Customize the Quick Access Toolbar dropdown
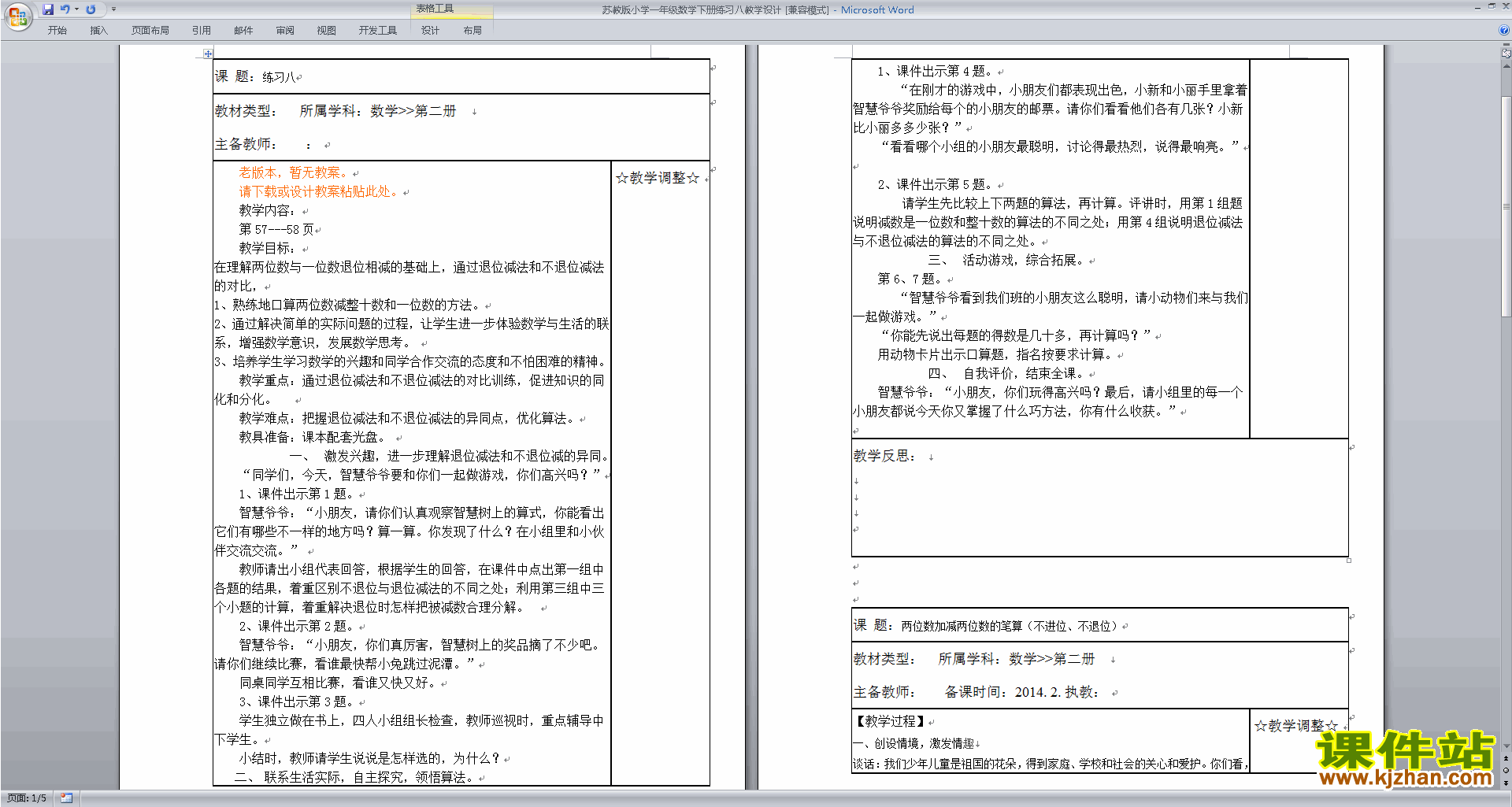1512x807 pixels. [113, 9]
